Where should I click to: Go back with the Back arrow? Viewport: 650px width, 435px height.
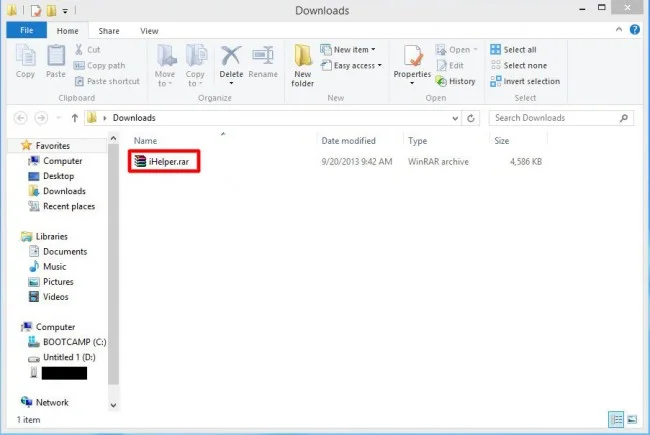coord(20,118)
